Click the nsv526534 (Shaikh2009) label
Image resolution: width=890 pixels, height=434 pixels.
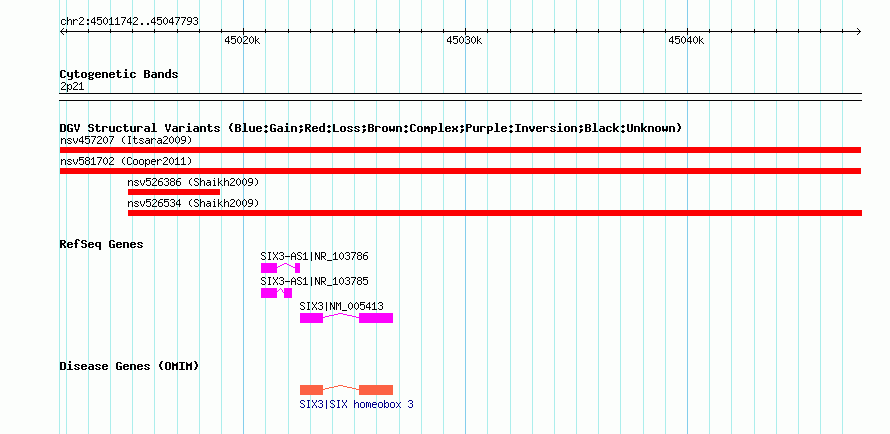tap(193, 203)
